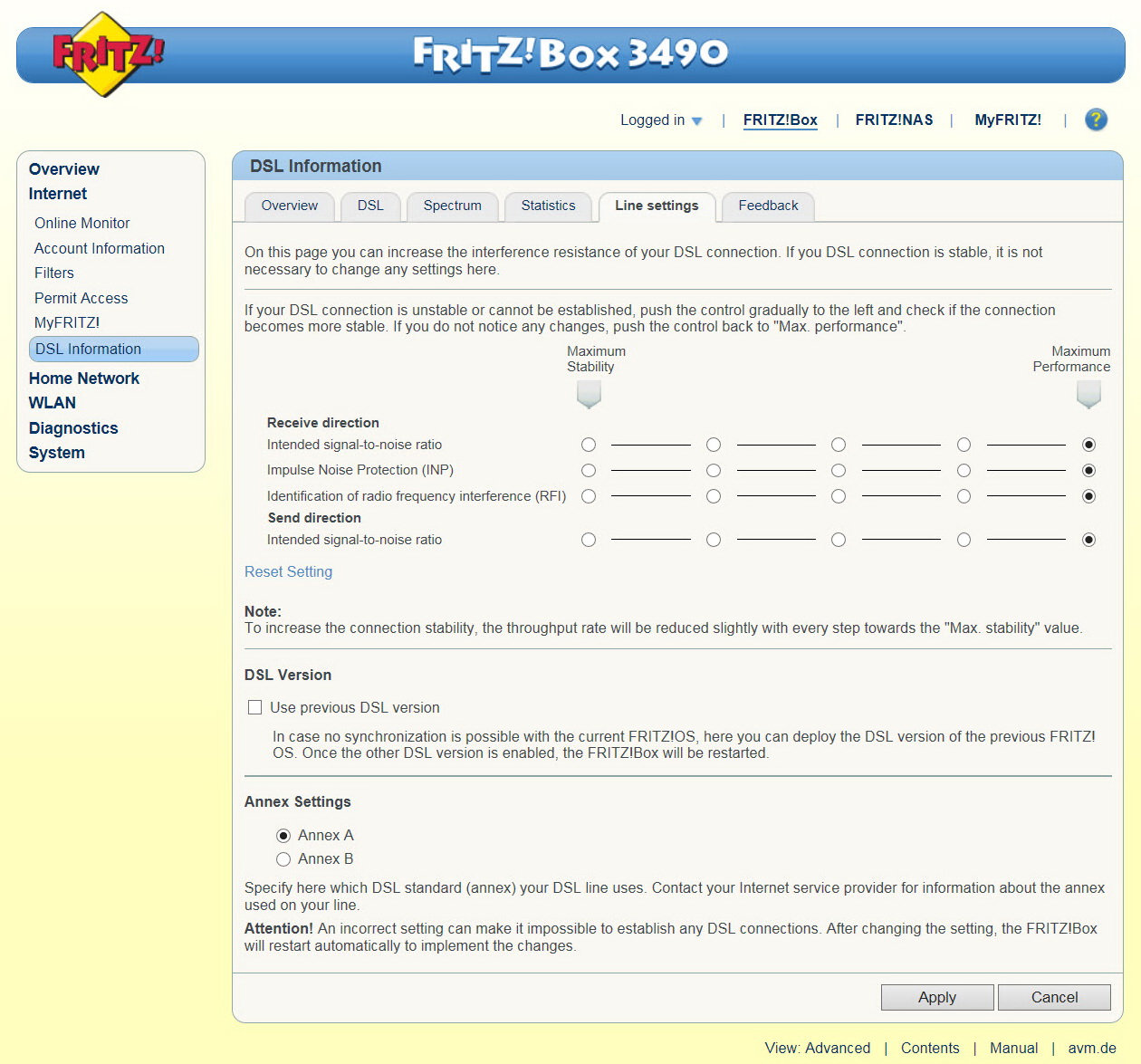Open the avm.de footer link
Screen dimensions: 1141x1064
pos(1092,1048)
